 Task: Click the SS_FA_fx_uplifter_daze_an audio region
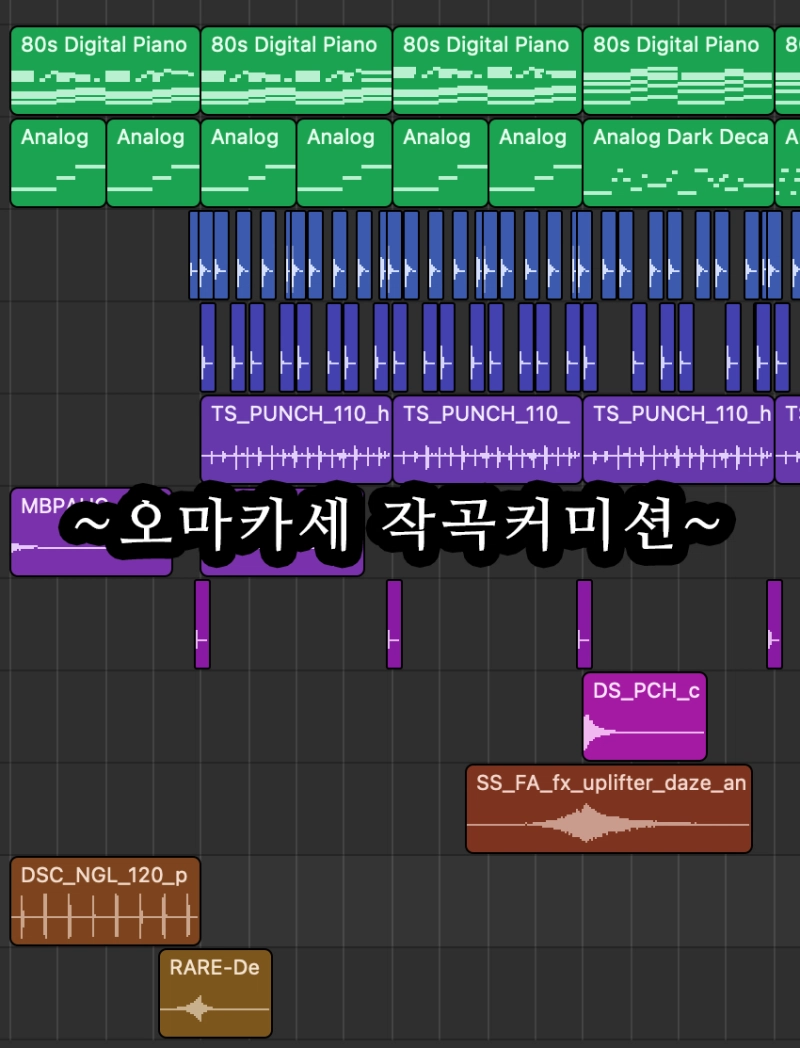pos(608,809)
